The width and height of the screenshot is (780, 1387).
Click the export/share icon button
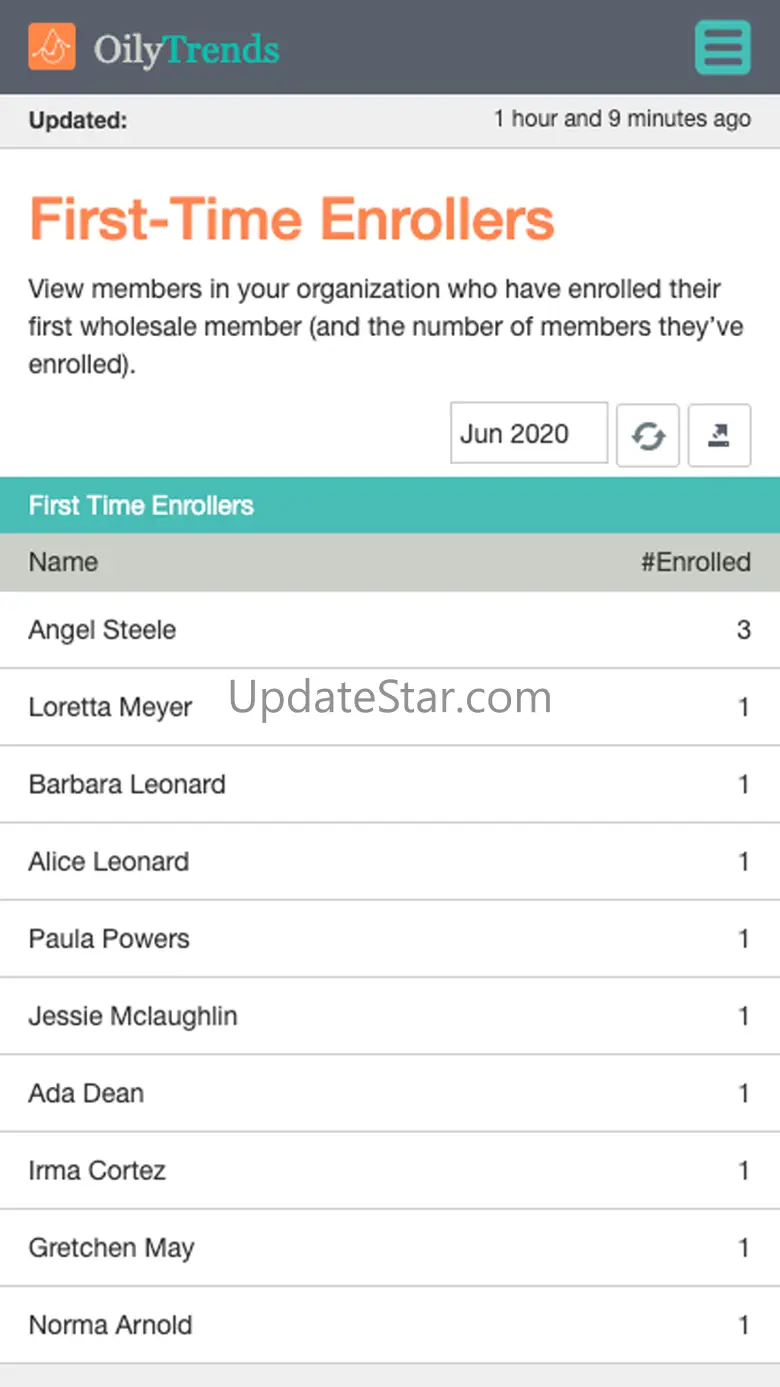719,435
